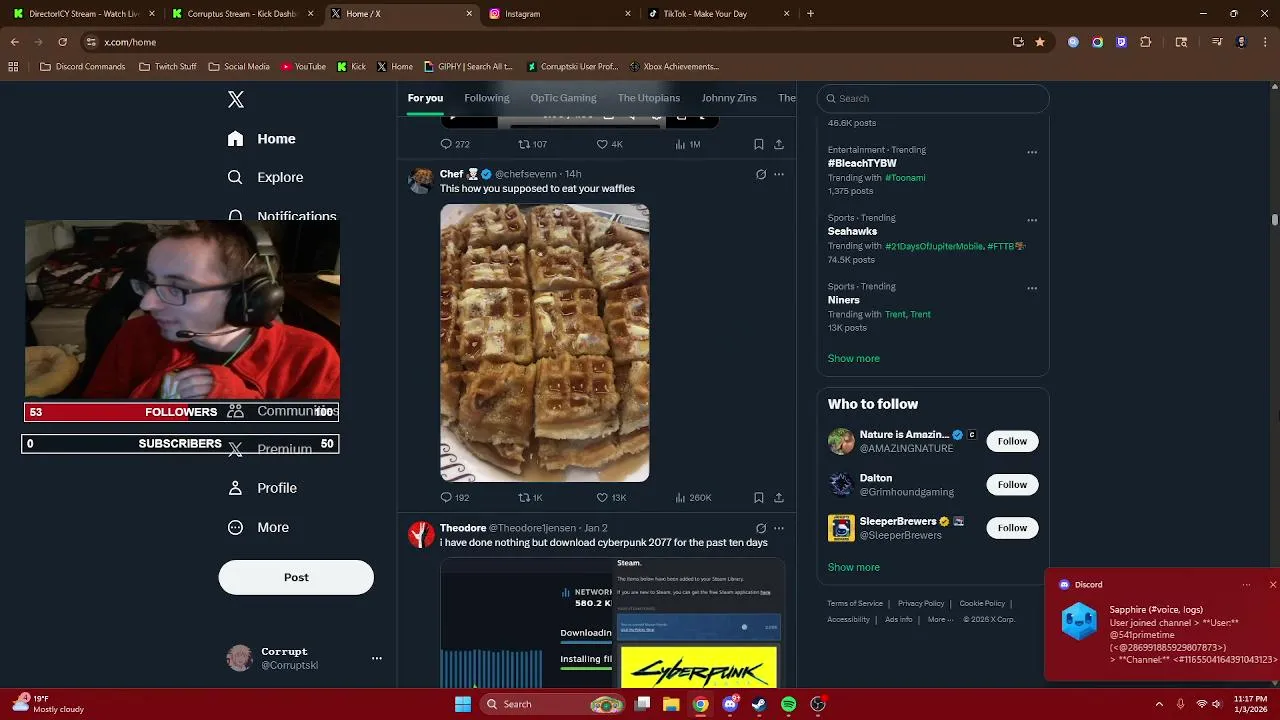The image size is (1280, 720).
Task: Open Spotify from the taskbar
Action: click(788, 704)
